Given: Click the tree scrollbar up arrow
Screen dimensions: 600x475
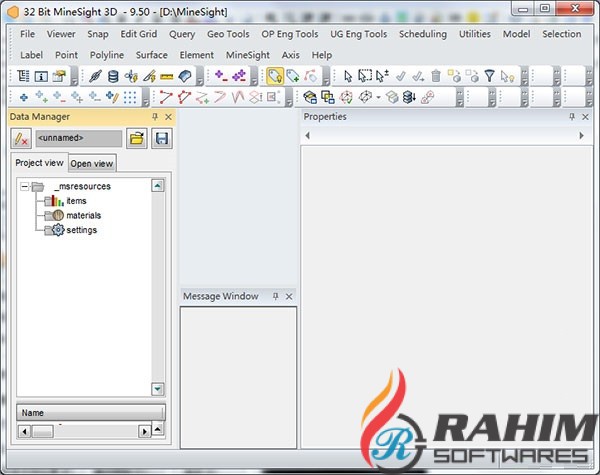Looking at the screenshot, I should click(x=158, y=186).
